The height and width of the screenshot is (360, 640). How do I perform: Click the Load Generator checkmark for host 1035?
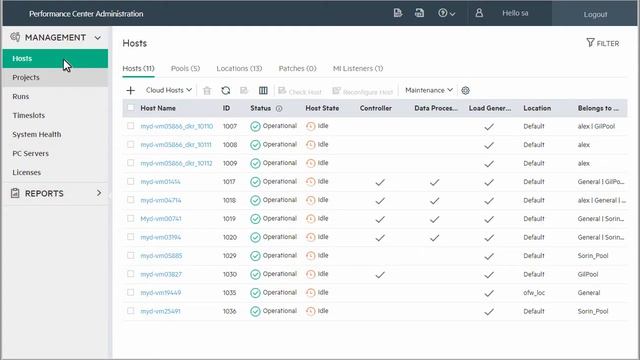(489, 293)
